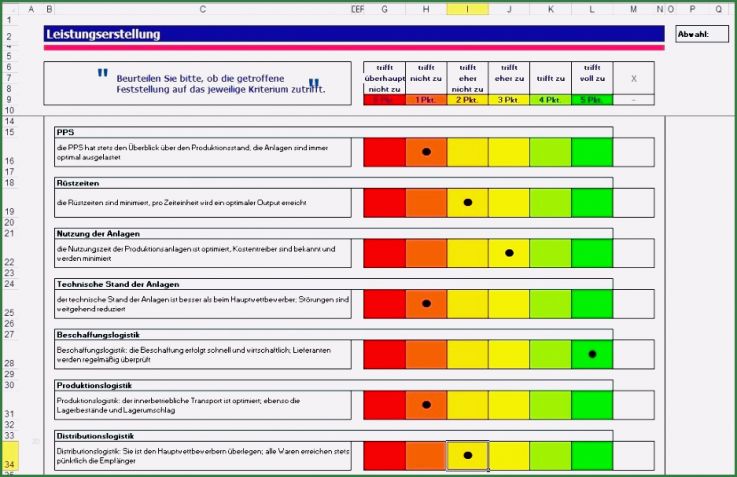Viewport: 737px width, 477px height.
Task: Select the column C header
Action: pos(202,8)
